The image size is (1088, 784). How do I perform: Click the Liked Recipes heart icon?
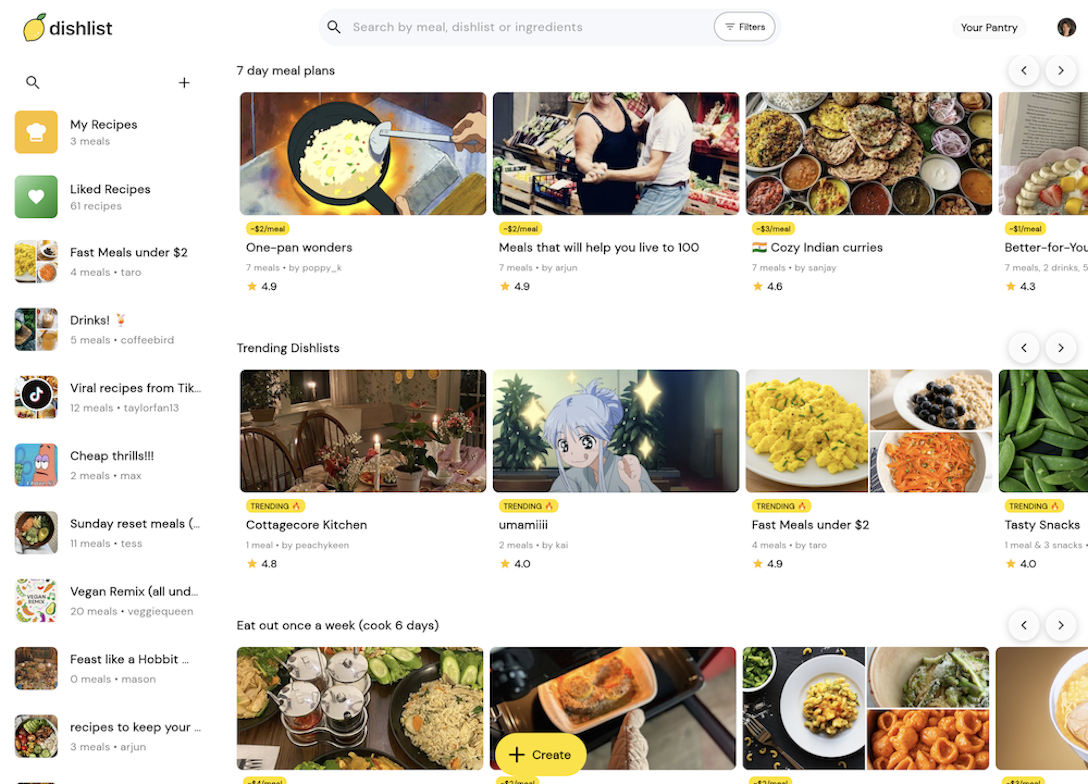(36, 196)
